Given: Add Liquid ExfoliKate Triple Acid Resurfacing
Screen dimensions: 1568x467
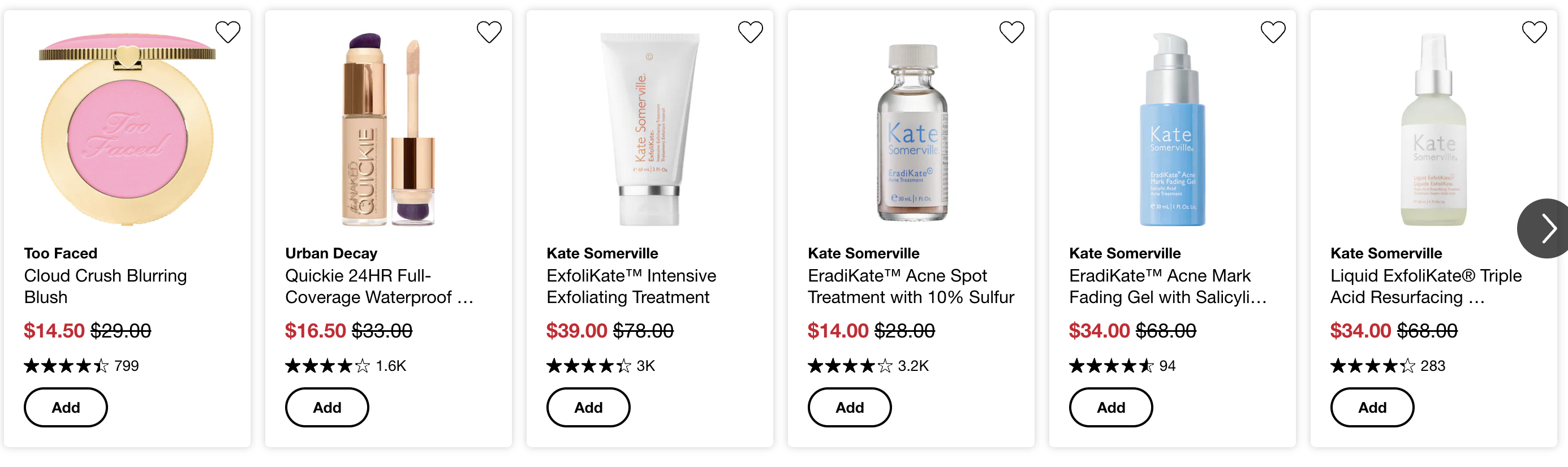Looking at the screenshot, I should [x=1372, y=408].
